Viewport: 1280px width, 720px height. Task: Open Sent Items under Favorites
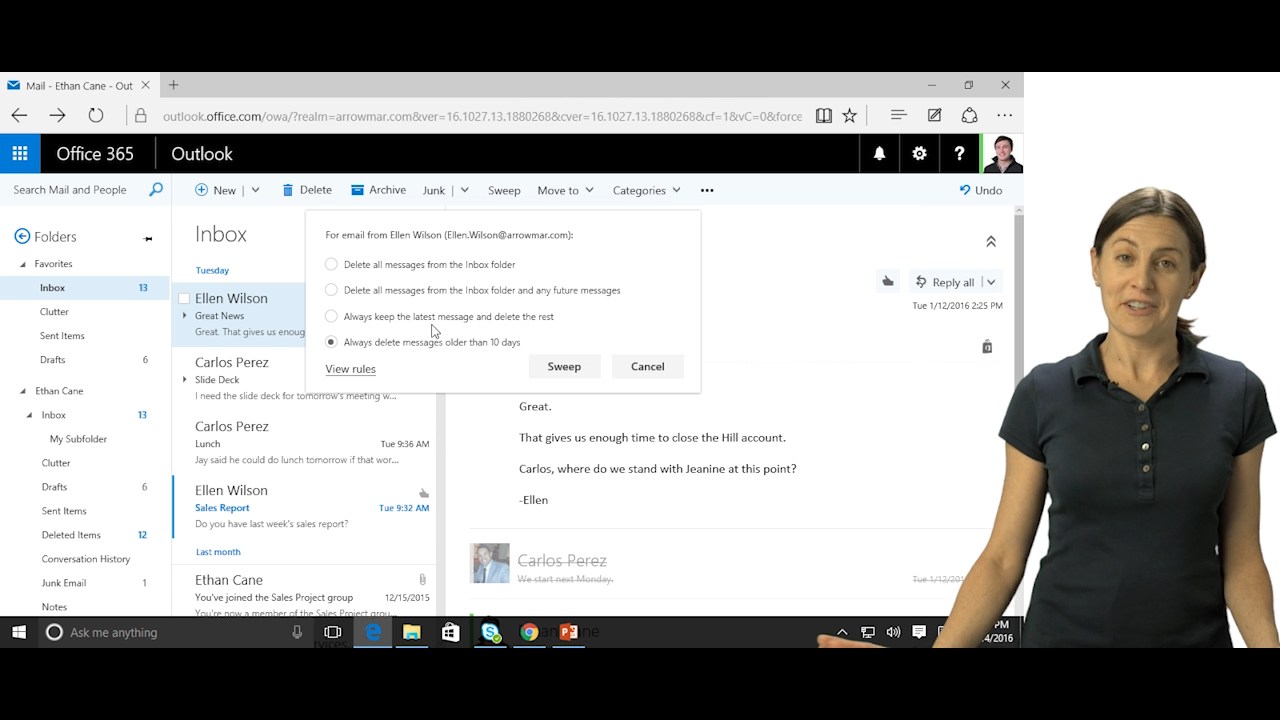(x=62, y=336)
